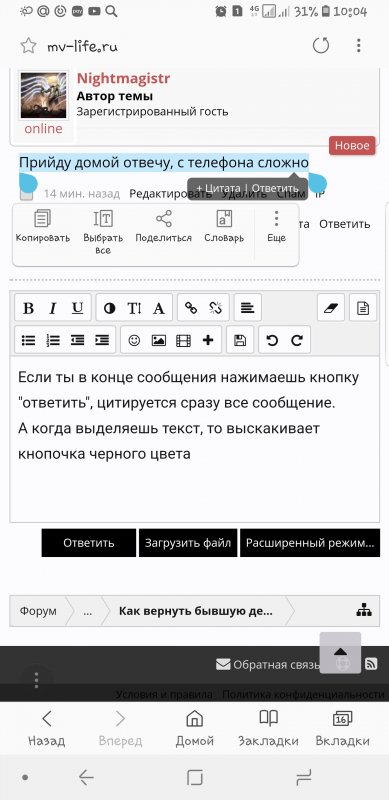Open Условия и правила link
This screenshot has width=389, height=800.
164,694
